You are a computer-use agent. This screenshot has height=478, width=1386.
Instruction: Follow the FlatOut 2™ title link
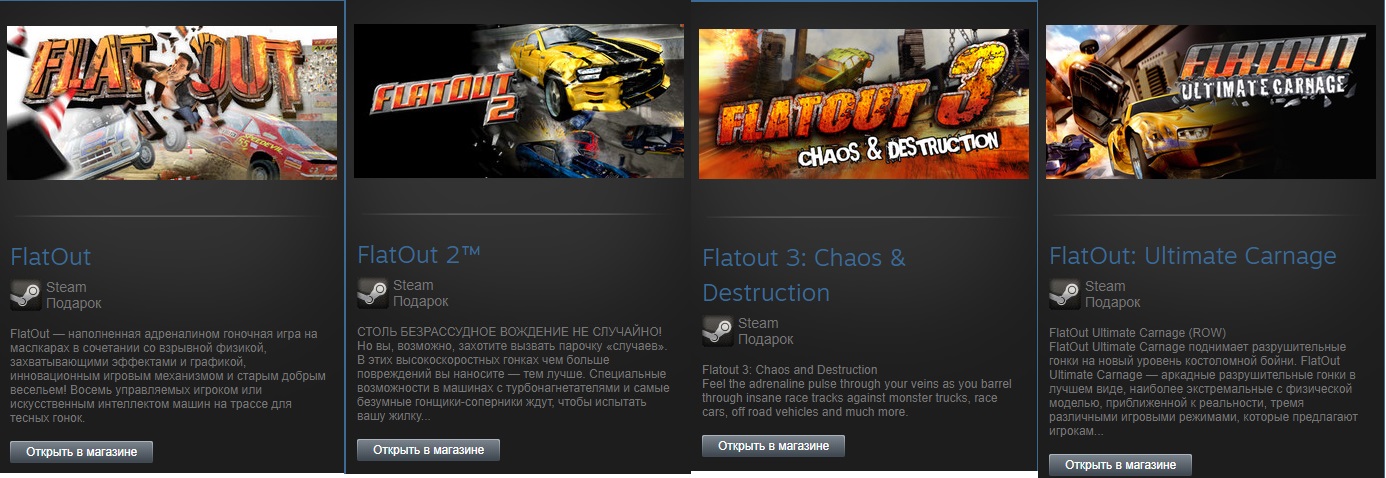point(419,254)
